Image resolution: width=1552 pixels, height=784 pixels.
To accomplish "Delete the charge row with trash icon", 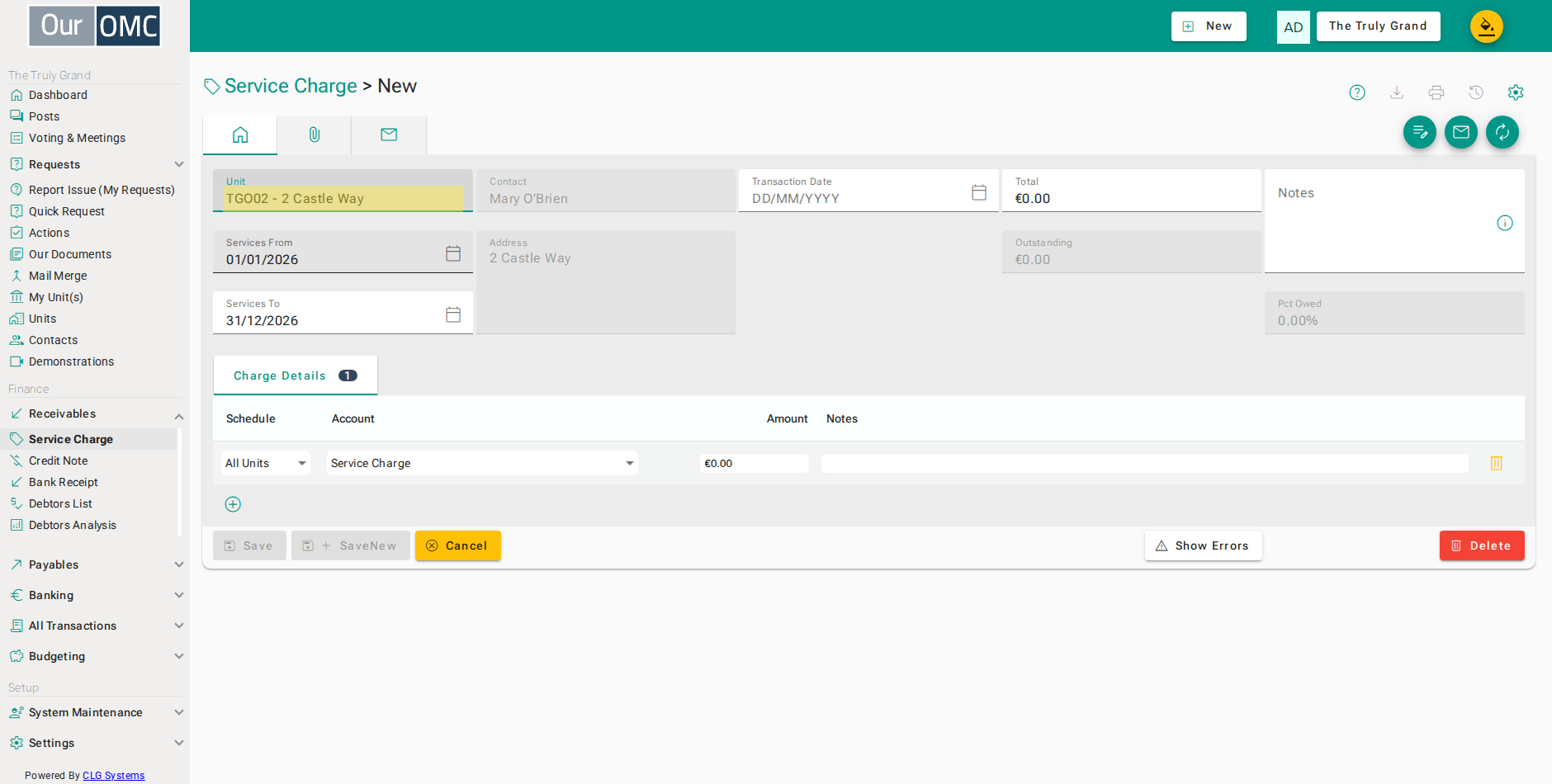I will 1497,463.
